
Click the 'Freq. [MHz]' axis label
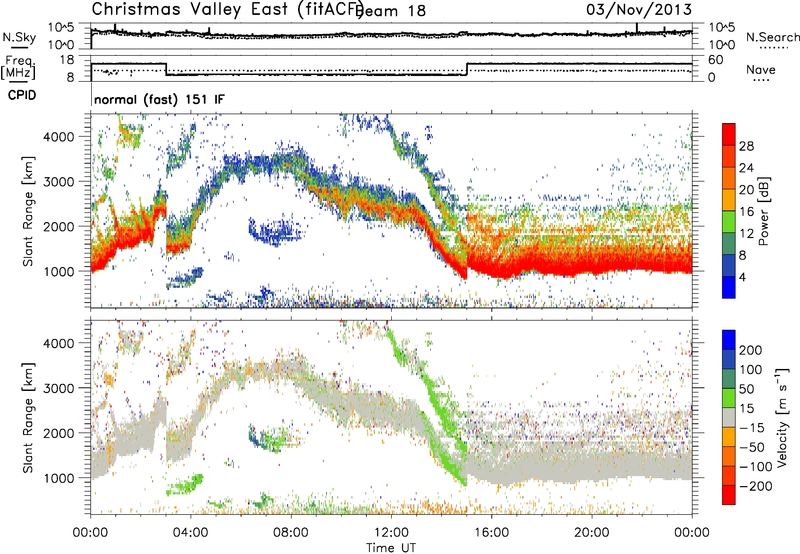pos(18,68)
